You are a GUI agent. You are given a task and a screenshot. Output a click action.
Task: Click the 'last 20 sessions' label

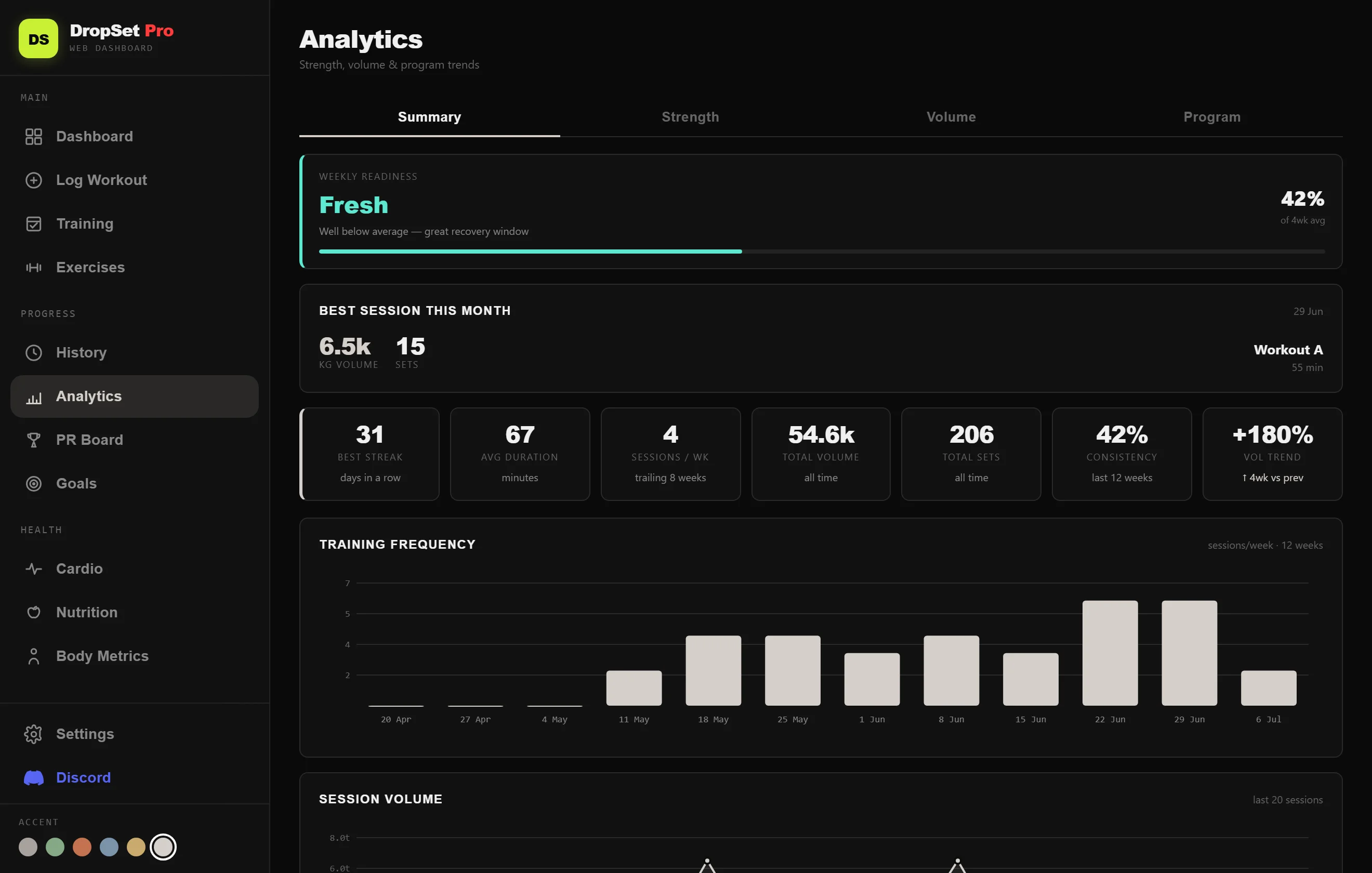(1288, 800)
